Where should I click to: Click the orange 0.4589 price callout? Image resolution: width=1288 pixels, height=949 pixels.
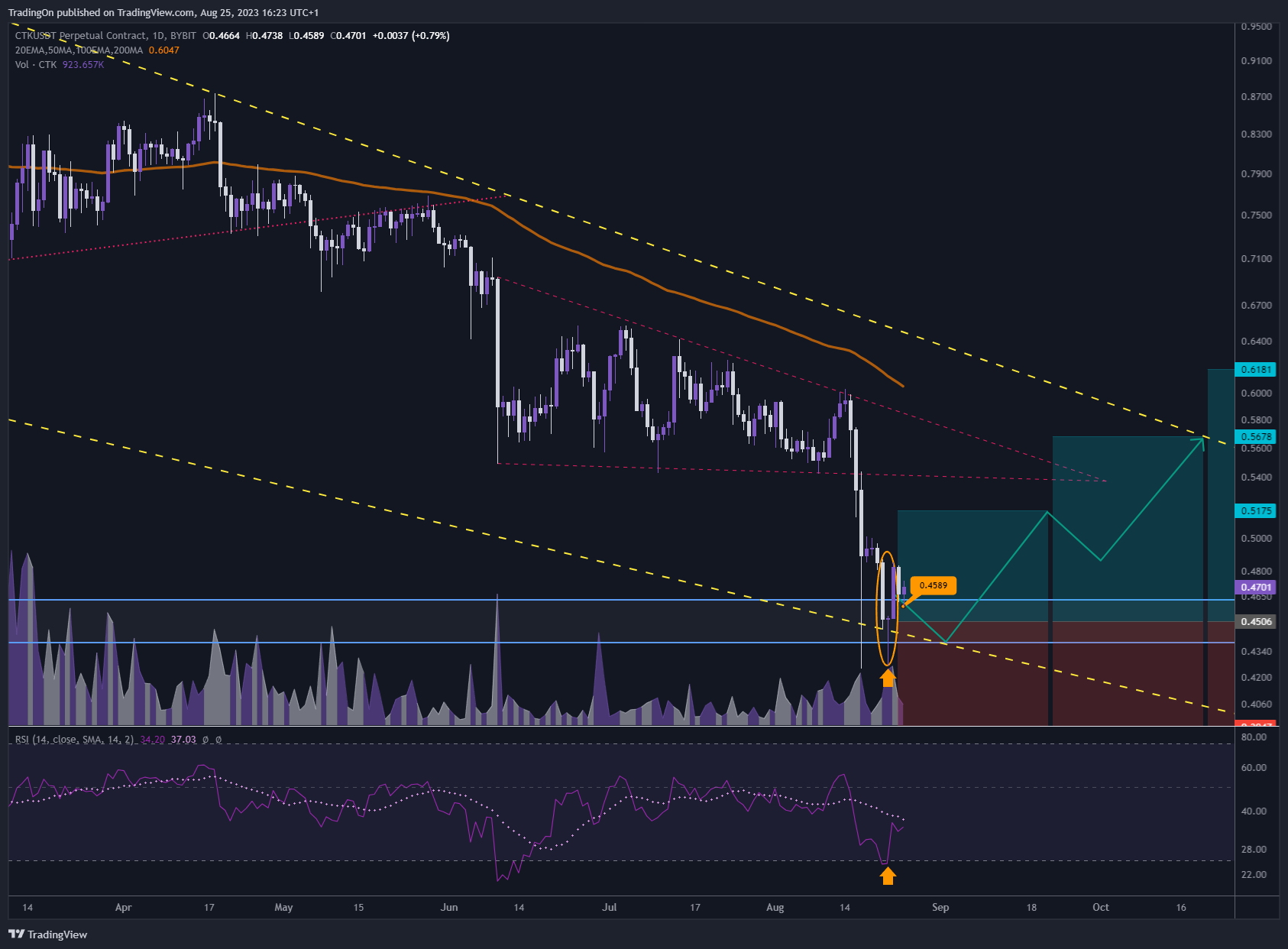click(x=933, y=585)
